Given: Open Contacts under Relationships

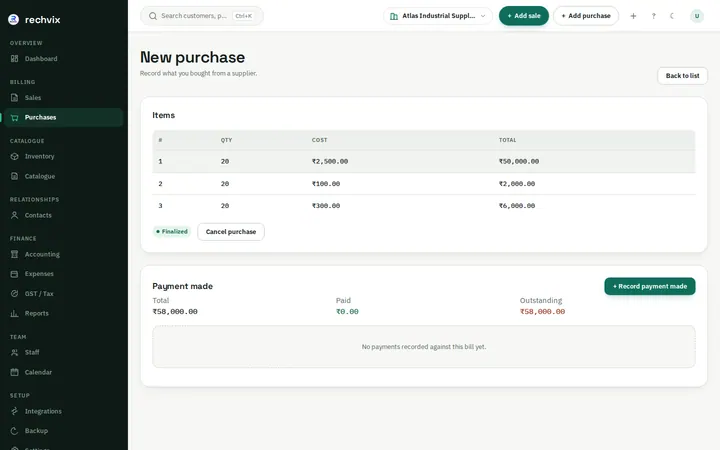Looking at the screenshot, I should click(x=64, y=215).
